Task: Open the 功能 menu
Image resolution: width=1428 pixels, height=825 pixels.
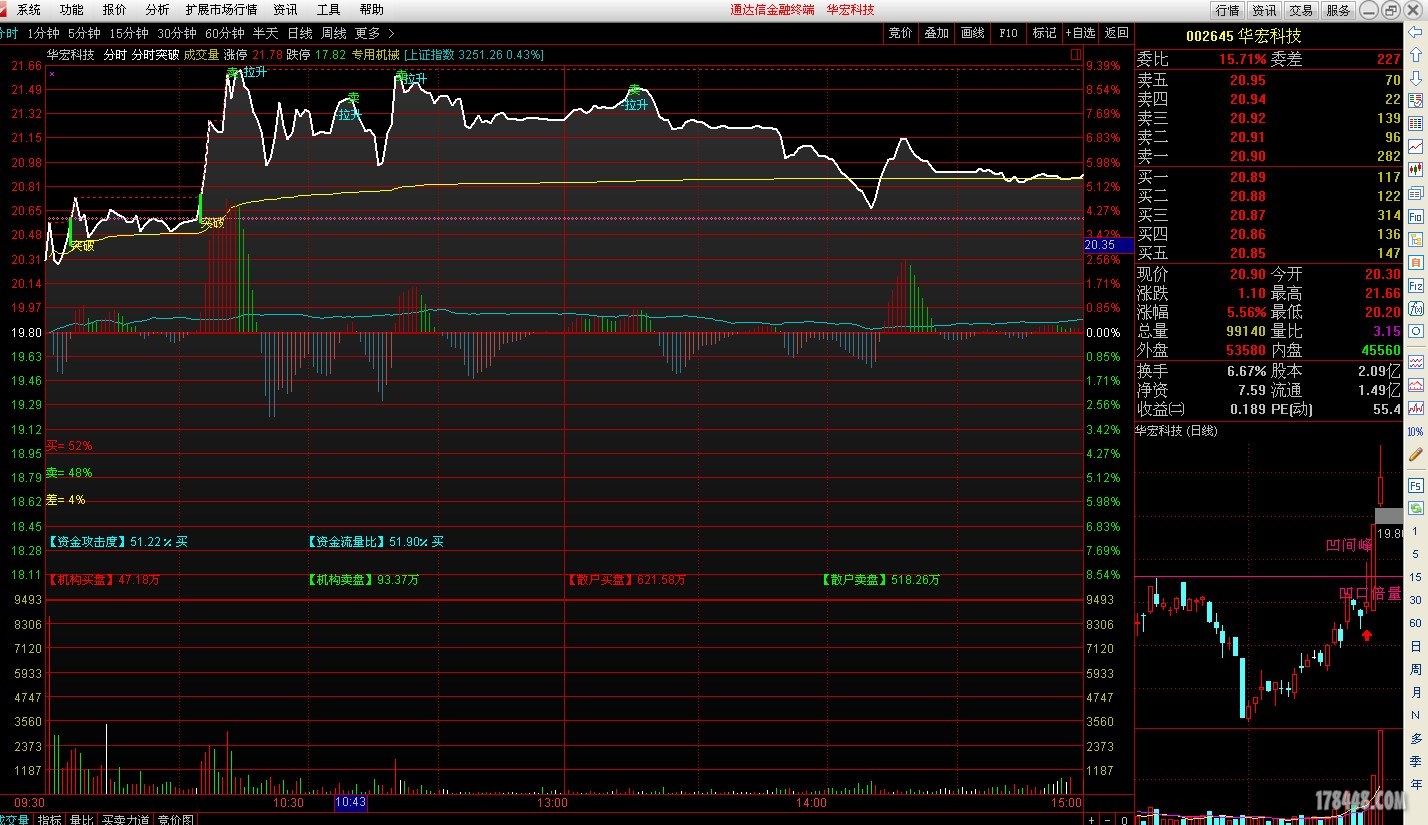Action: pos(72,10)
